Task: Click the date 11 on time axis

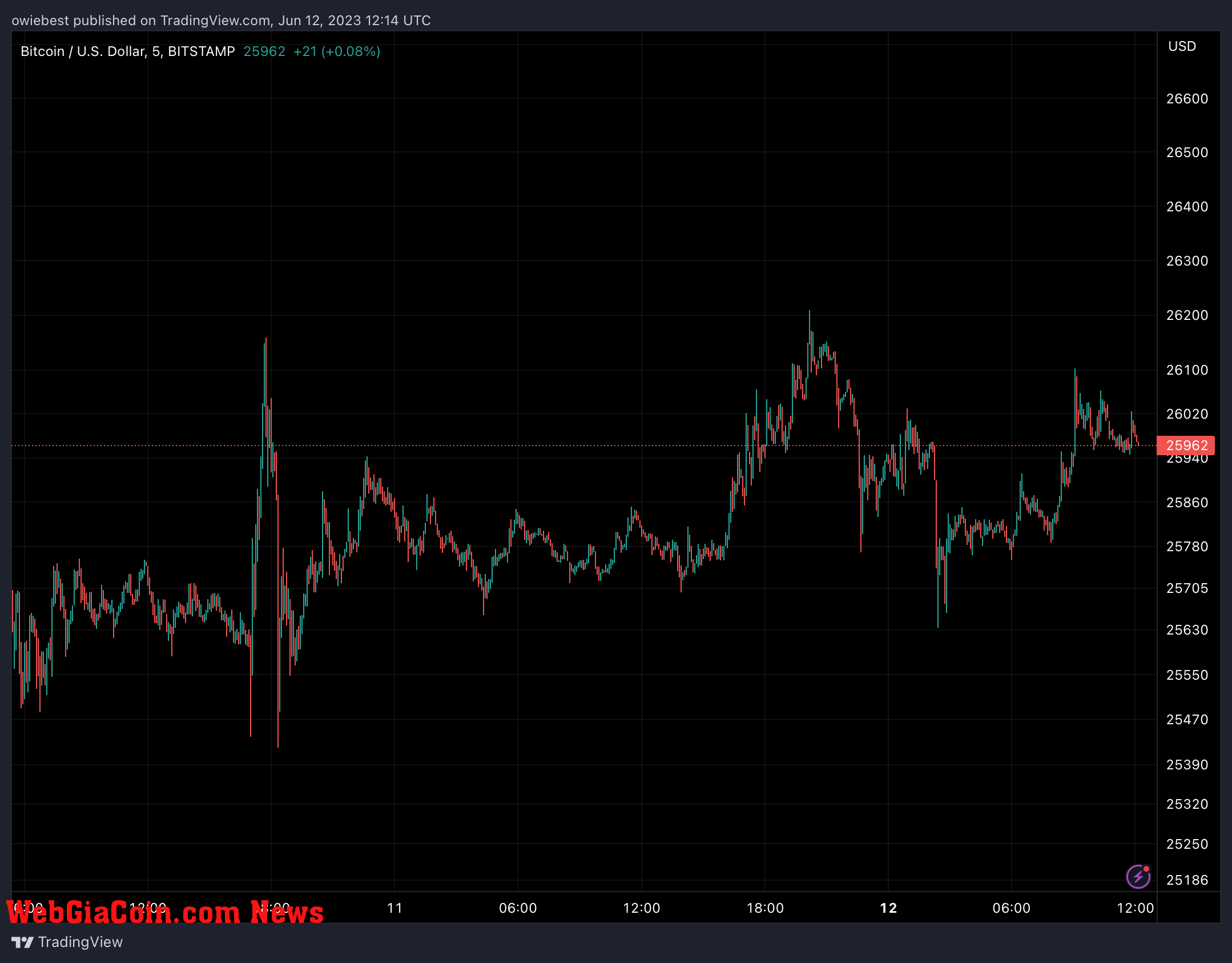Action: pos(394,908)
